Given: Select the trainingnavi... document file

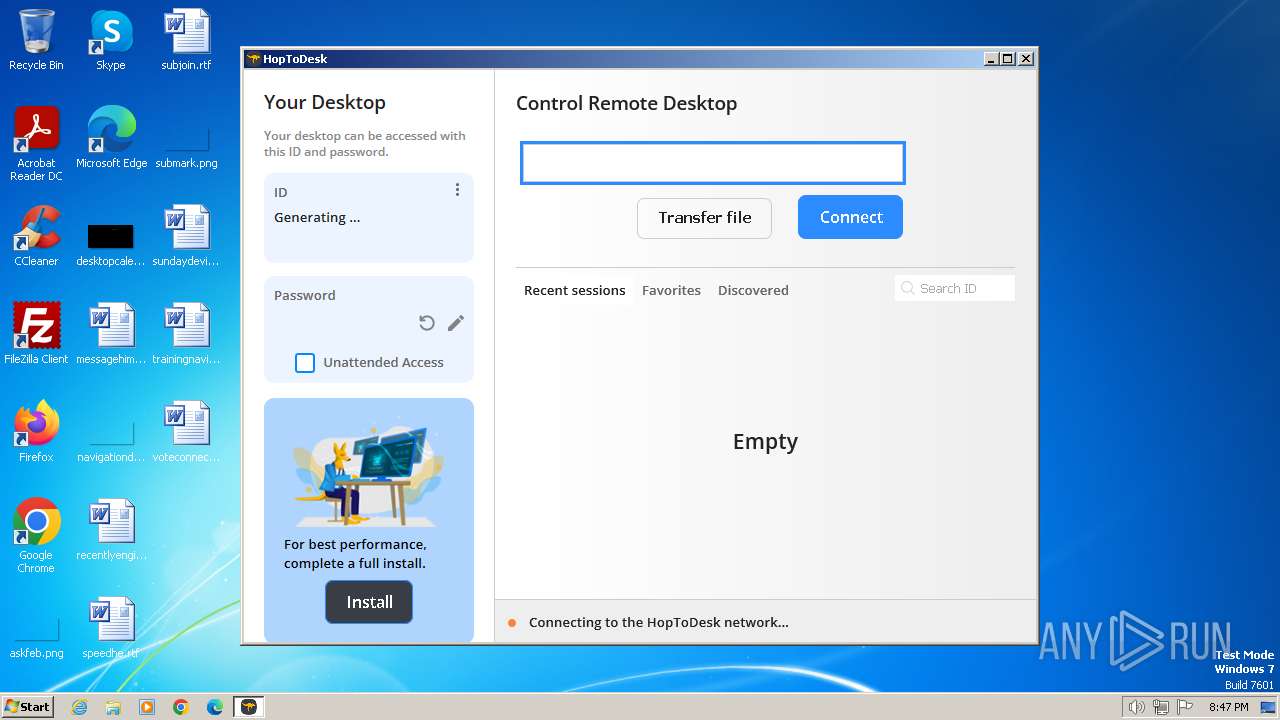Looking at the screenshot, I should [186, 334].
